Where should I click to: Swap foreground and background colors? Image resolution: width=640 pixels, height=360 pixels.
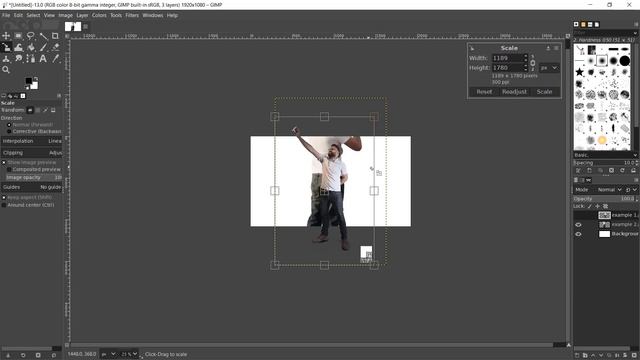tap(36, 78)
